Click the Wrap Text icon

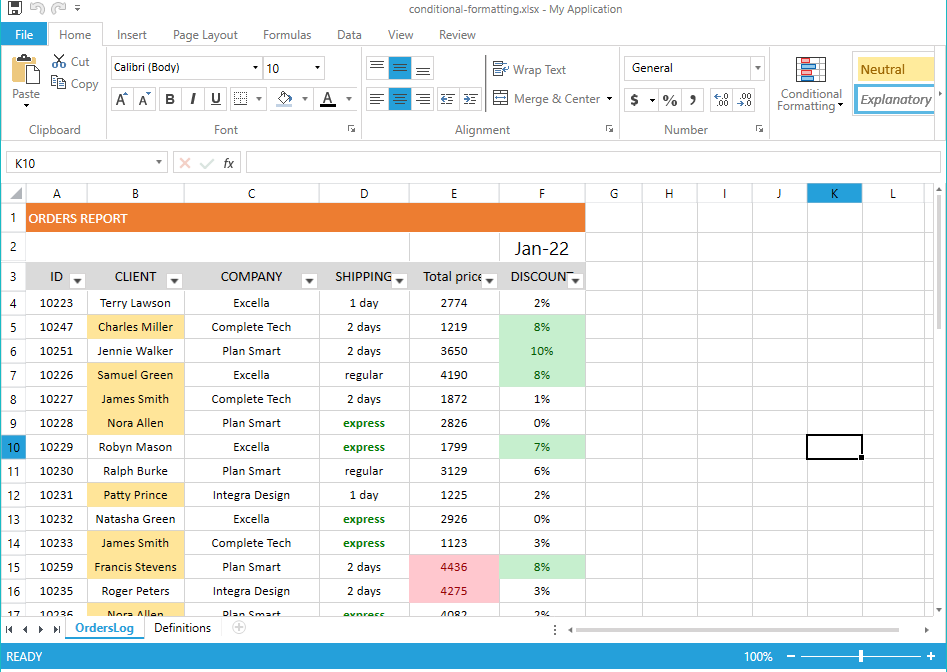(500, 70)
